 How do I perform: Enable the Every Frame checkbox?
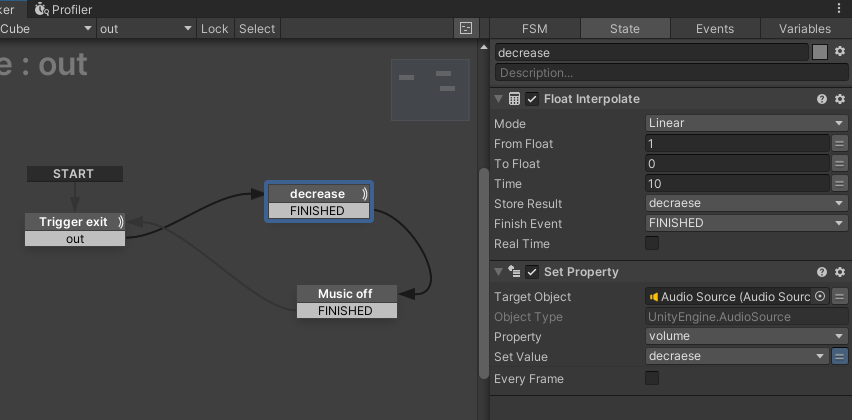652,378
